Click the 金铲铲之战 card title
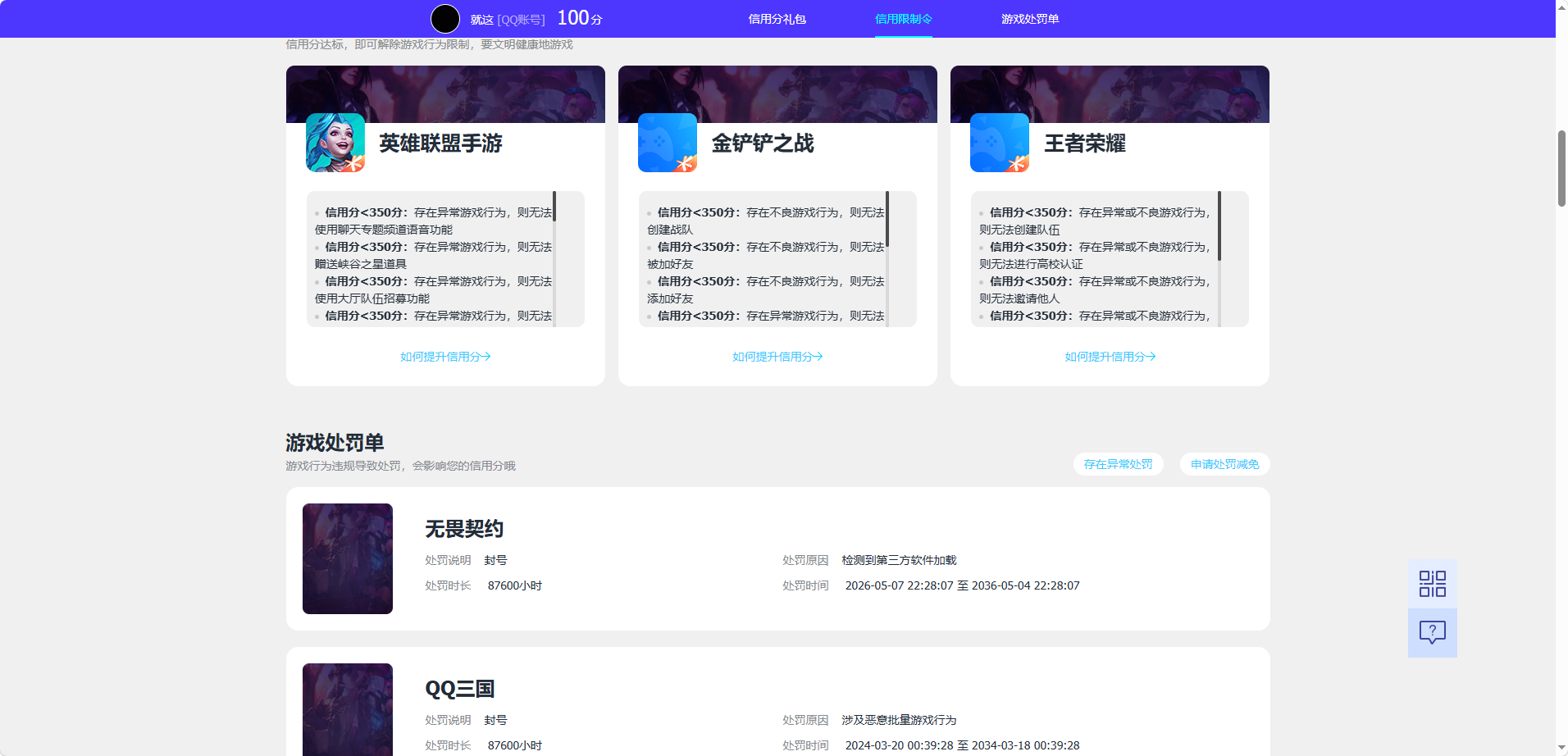 (x=763, y=143)
